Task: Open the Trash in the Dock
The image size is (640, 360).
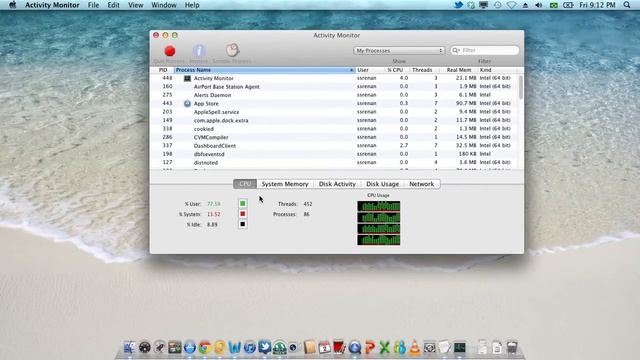Action: click(512, 347)
